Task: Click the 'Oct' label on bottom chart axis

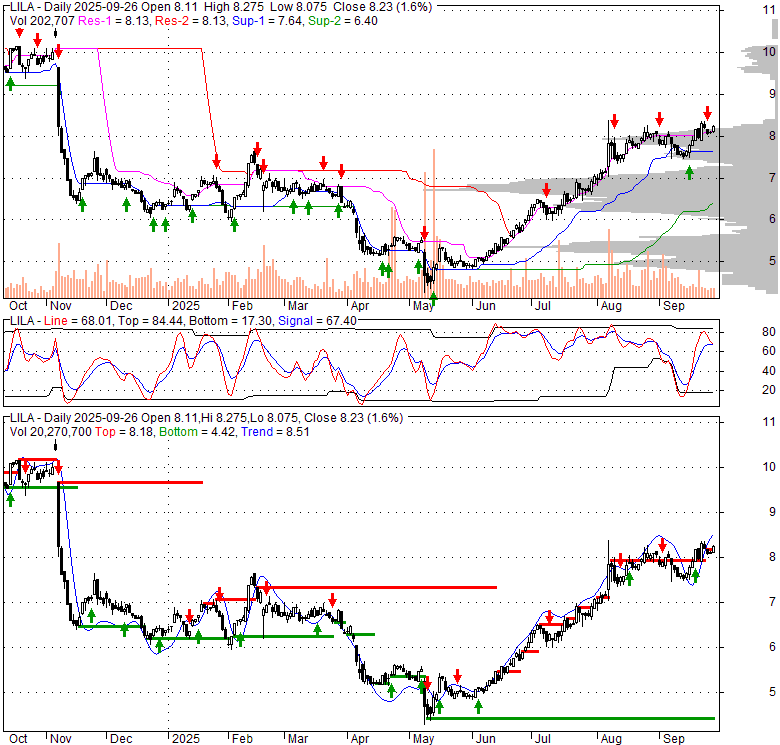Action: pos(18,739)
